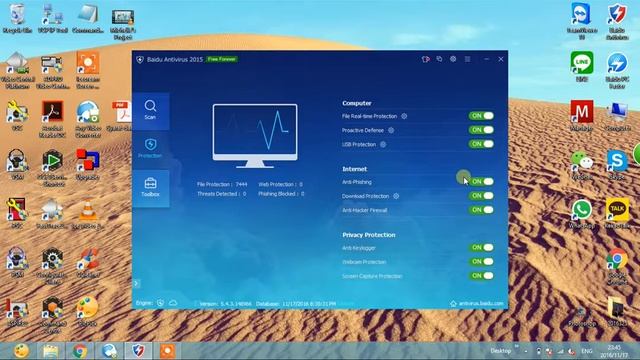Viewport: 640px width, 360px height.
Task: Click the ENG language indicator
Action: coord(587,351)
